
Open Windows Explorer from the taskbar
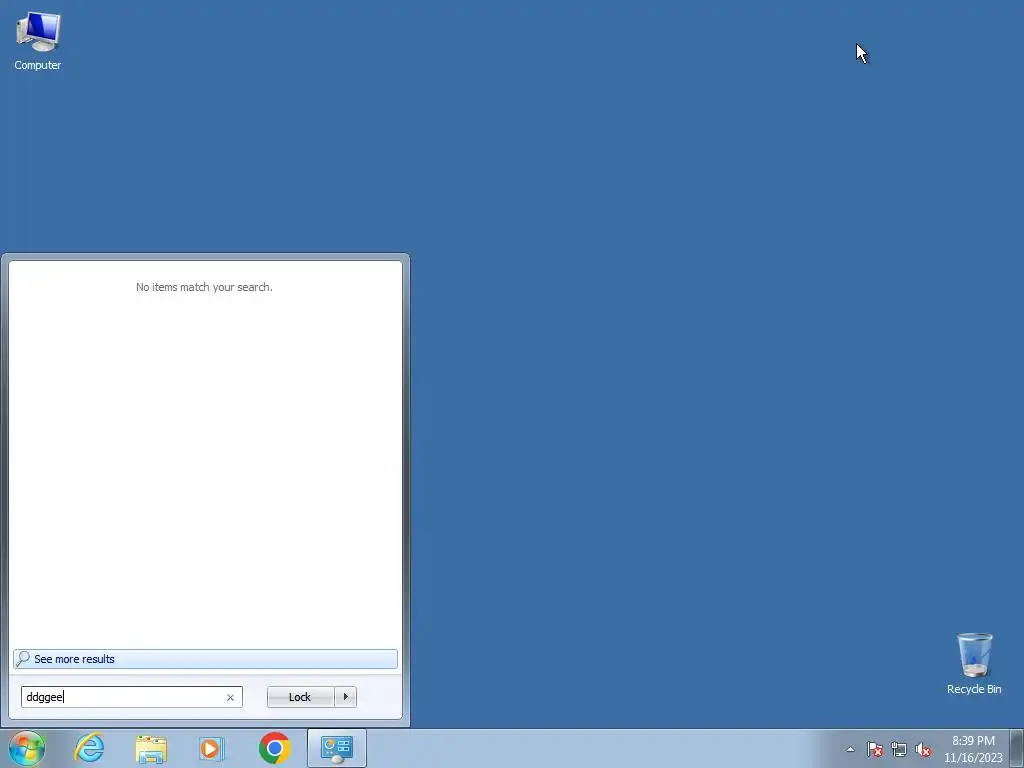(x=151, y=748)
